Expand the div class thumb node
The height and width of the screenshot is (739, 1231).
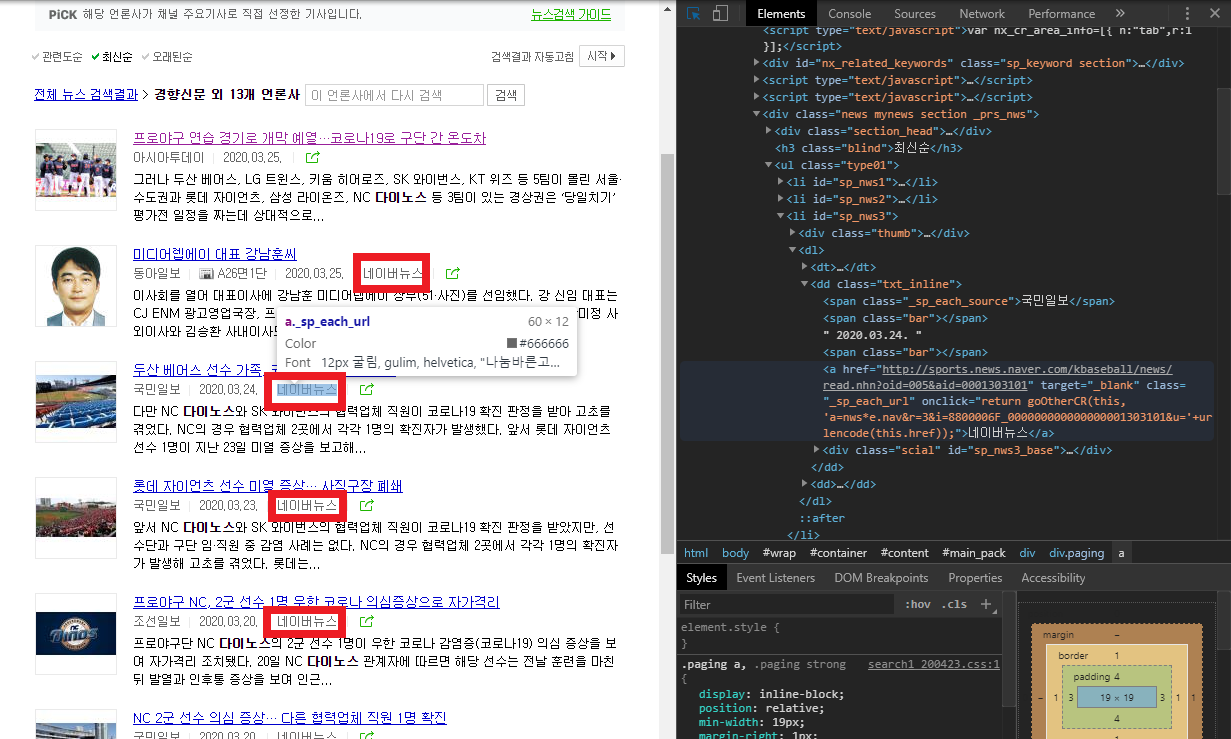pos(794,233)
